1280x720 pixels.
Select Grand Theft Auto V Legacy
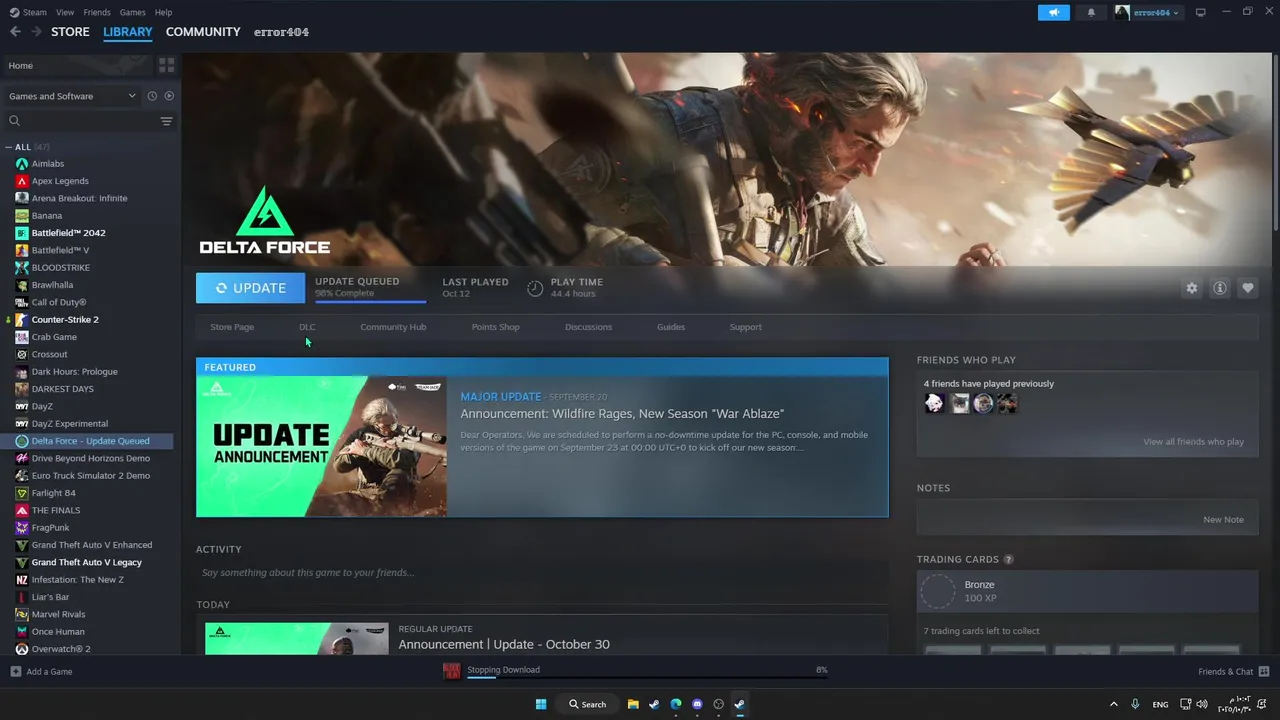pos(86,562)
